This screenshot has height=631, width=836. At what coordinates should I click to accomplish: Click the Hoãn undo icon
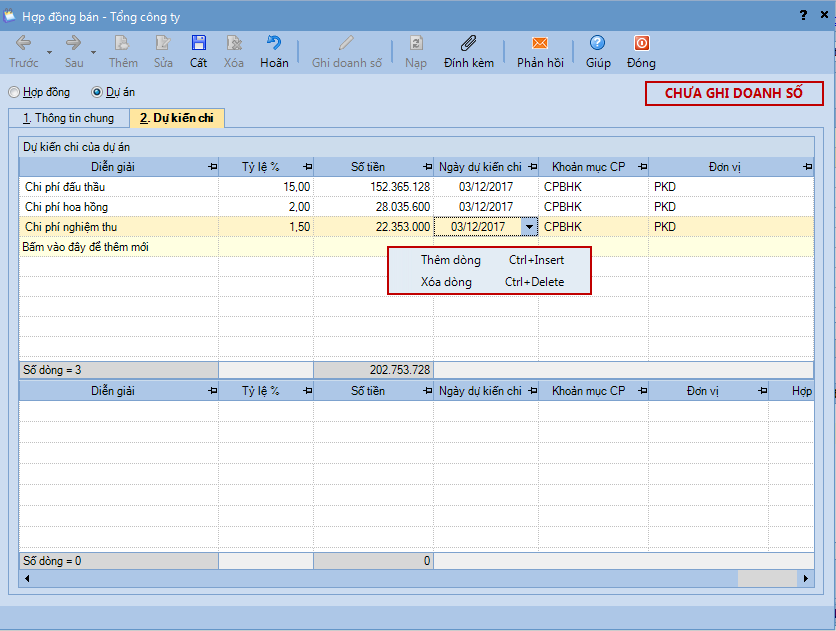tap(273, 44)
